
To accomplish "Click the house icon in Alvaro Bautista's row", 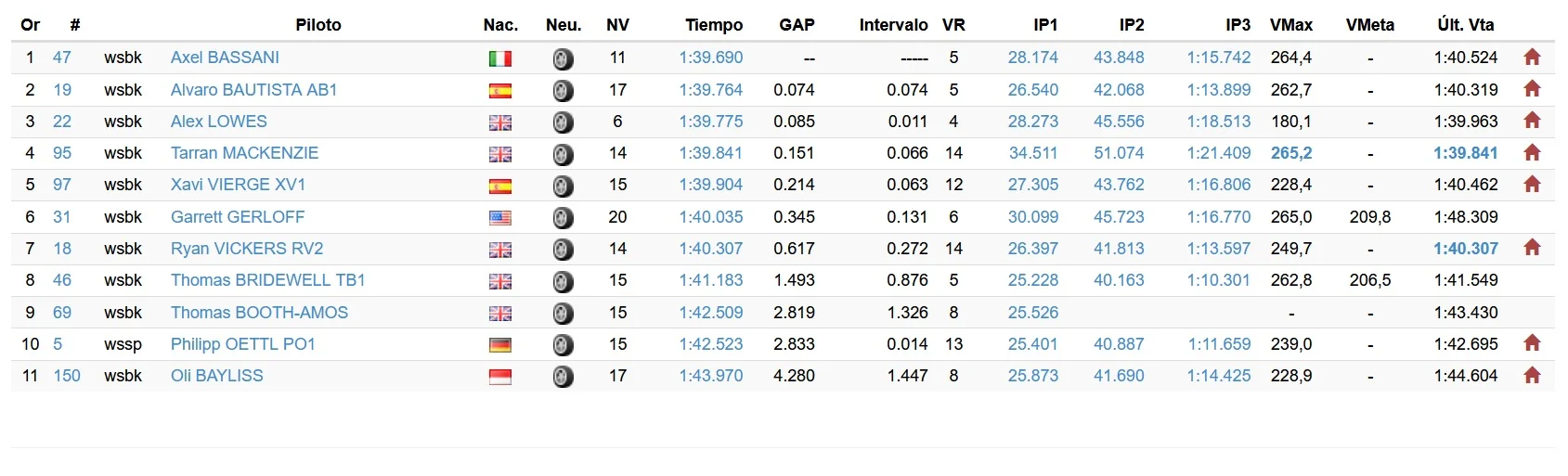I will (x=1532, y=89).
